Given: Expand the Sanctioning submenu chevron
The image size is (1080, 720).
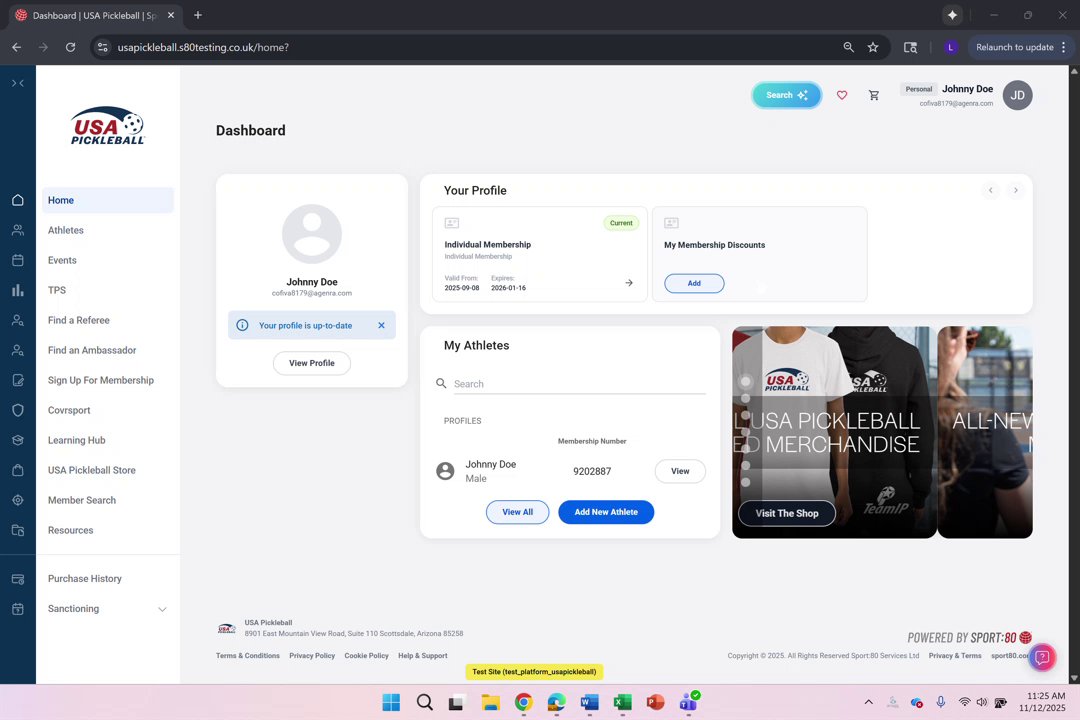Looking at the screenshot, I should [163, 609].
